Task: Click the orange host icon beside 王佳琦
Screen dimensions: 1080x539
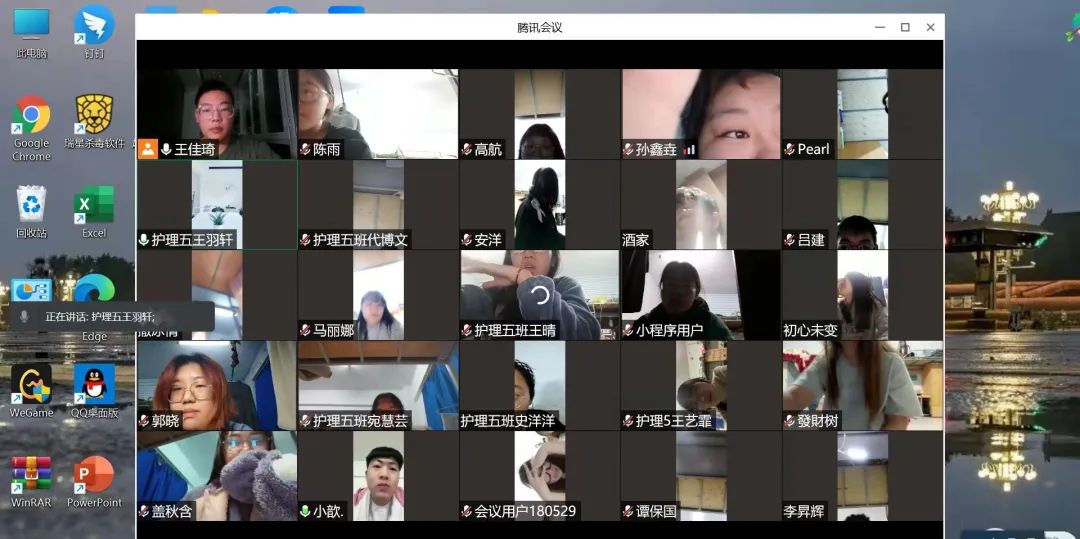Action: pos(148,149)
